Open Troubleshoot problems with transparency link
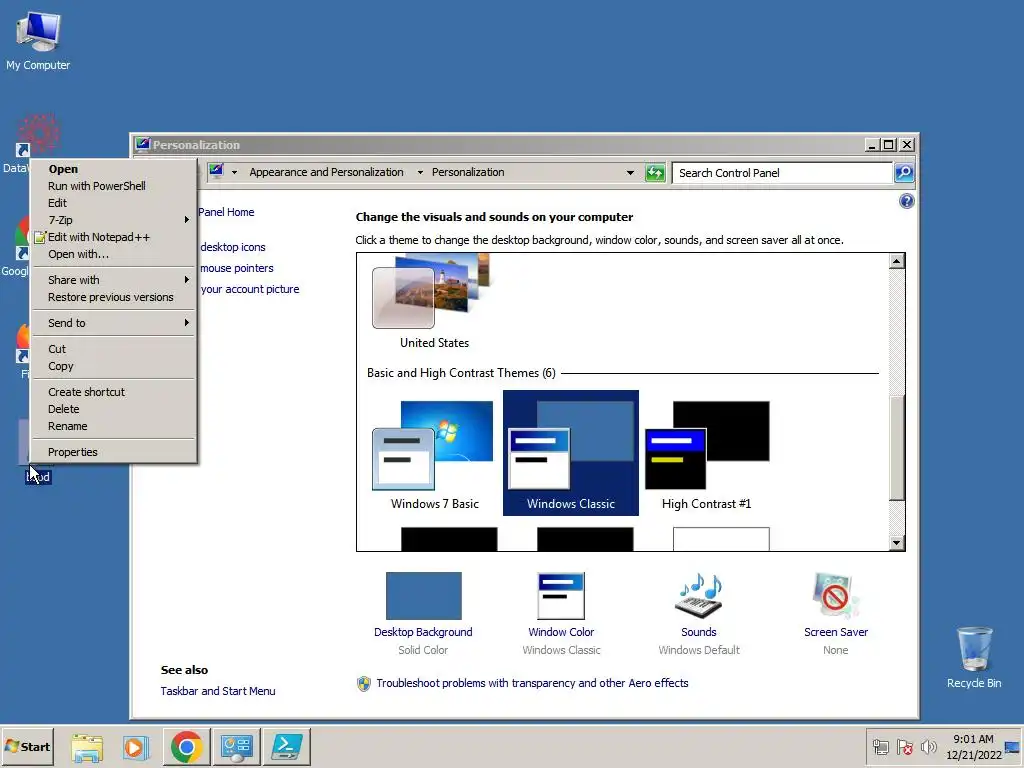This screenshot has height=768, width=1024. (532, 683)
